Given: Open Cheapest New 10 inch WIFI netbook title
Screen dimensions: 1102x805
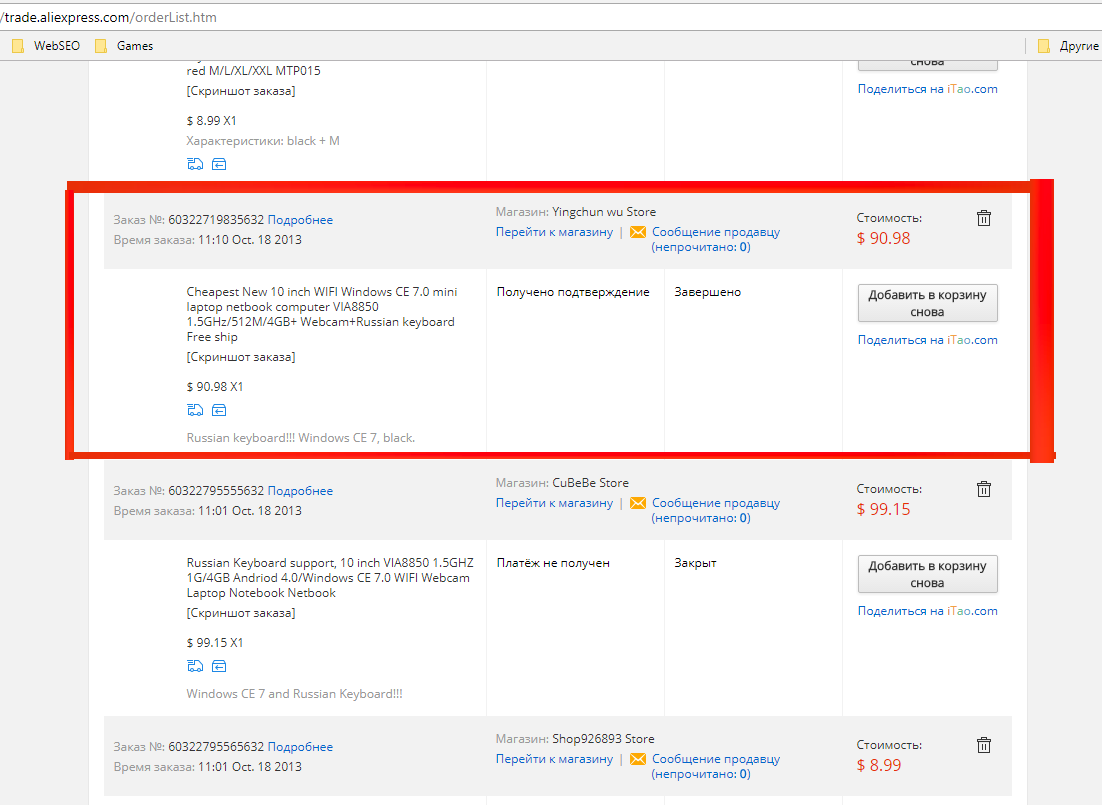Looking at the screenshot, I should coord(322,314).
